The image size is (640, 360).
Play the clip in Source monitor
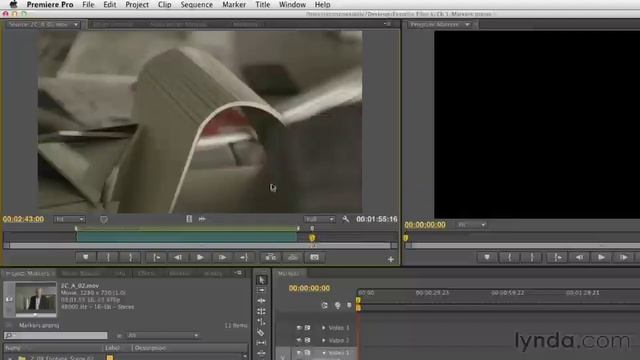coord(200,258)
